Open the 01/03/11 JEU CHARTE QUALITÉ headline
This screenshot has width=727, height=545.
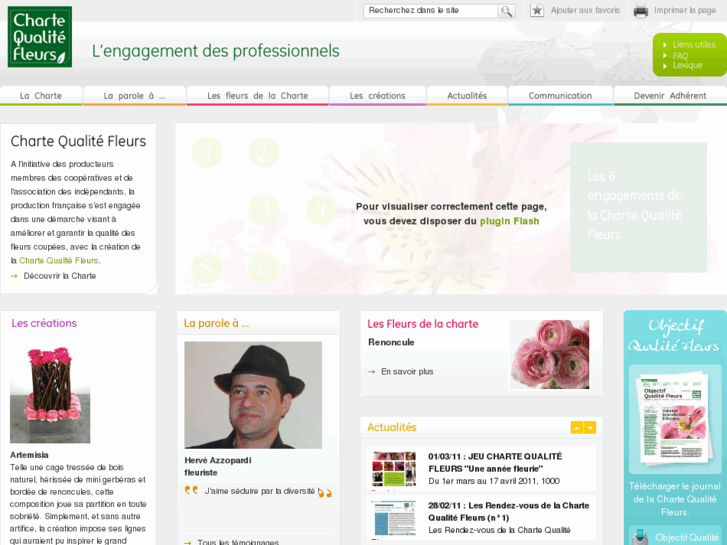[495, 462]
